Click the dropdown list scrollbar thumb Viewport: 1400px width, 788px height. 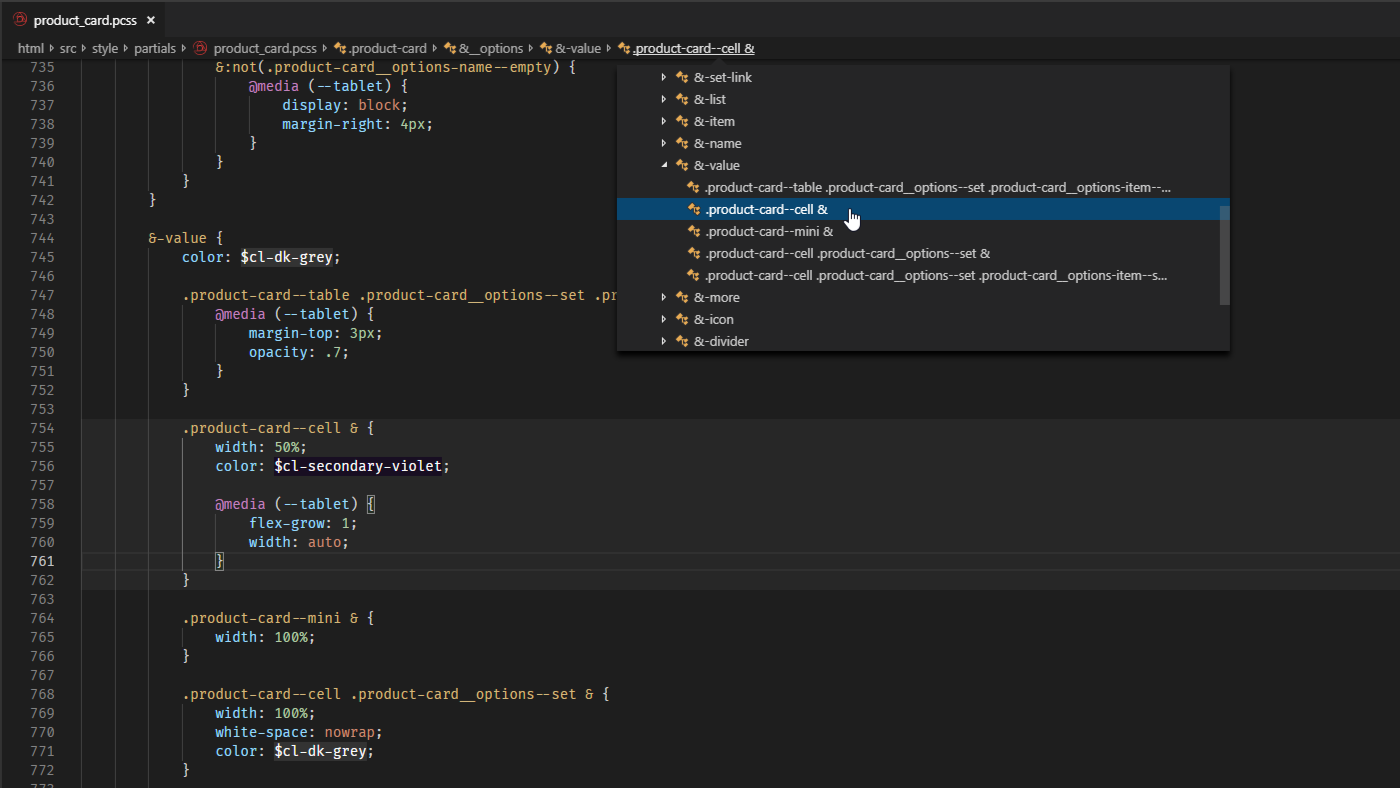pos(1225,255)
